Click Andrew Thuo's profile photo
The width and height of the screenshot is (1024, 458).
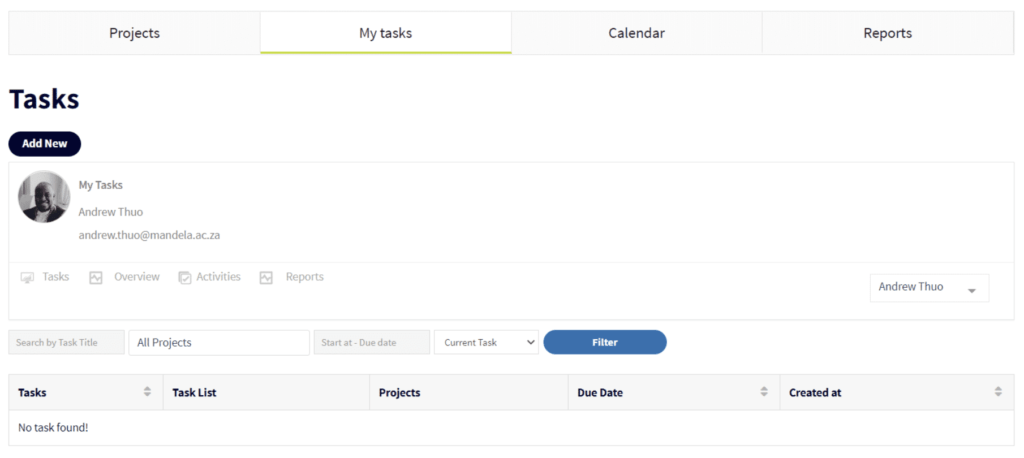pyautogui.click(x=44, y=197)
